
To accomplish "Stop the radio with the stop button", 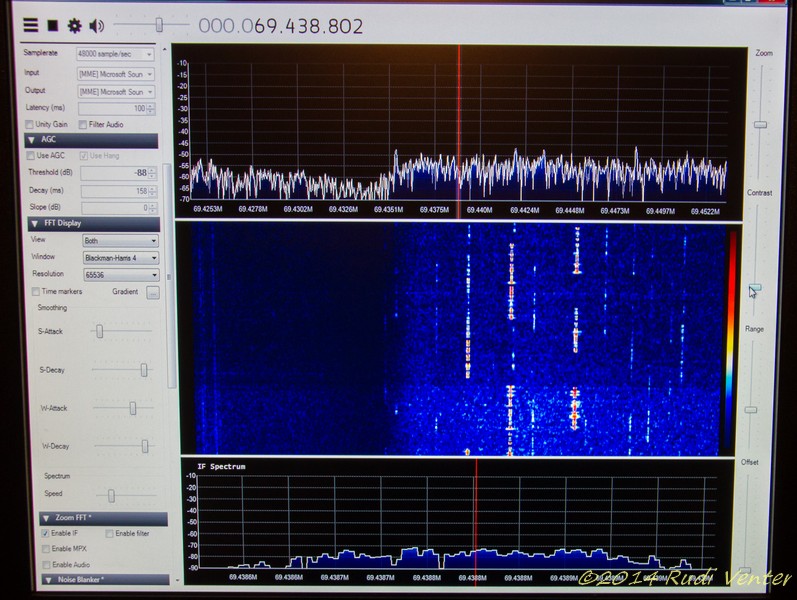I will 52,25.
